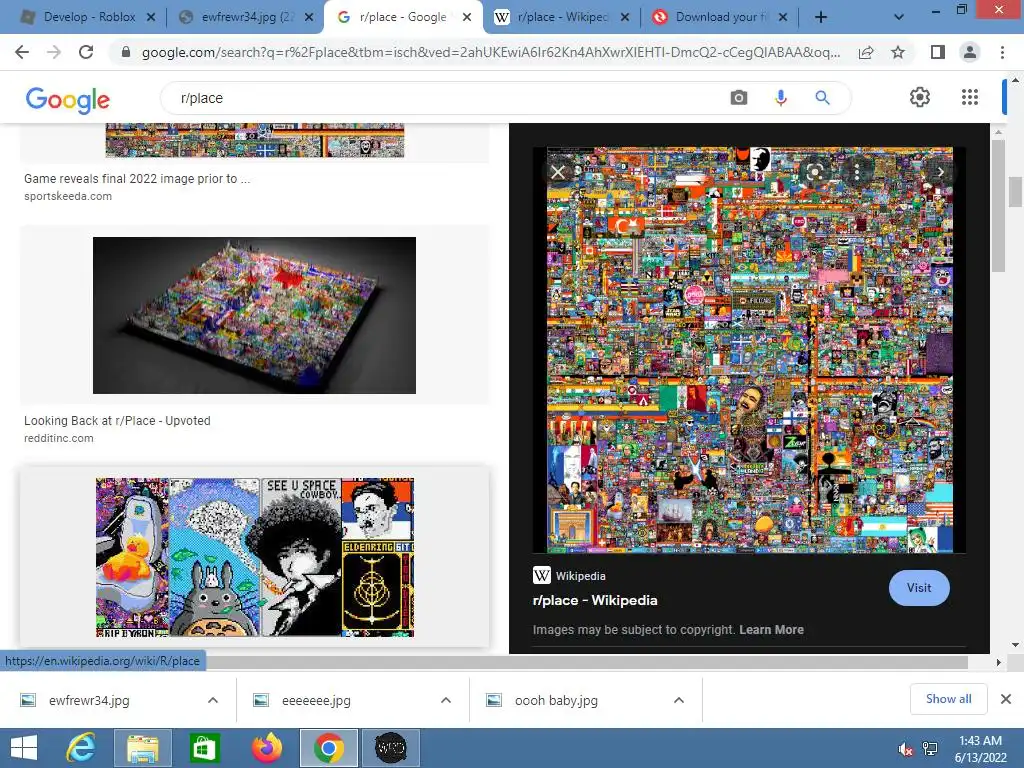Open more options in image preview

(x=857, y=172)
